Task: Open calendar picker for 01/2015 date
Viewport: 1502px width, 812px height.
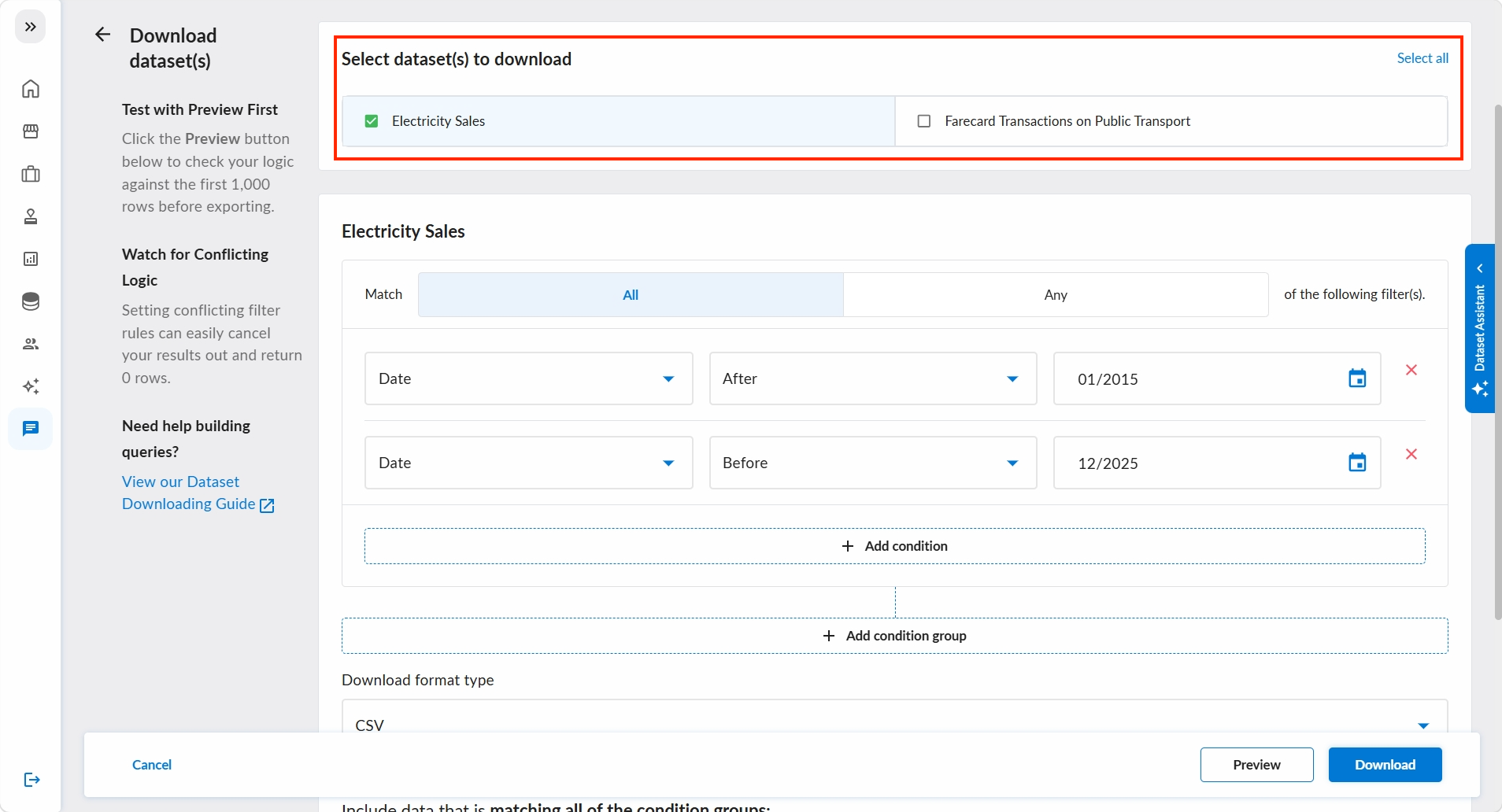Action: [x=1357, y=378]
